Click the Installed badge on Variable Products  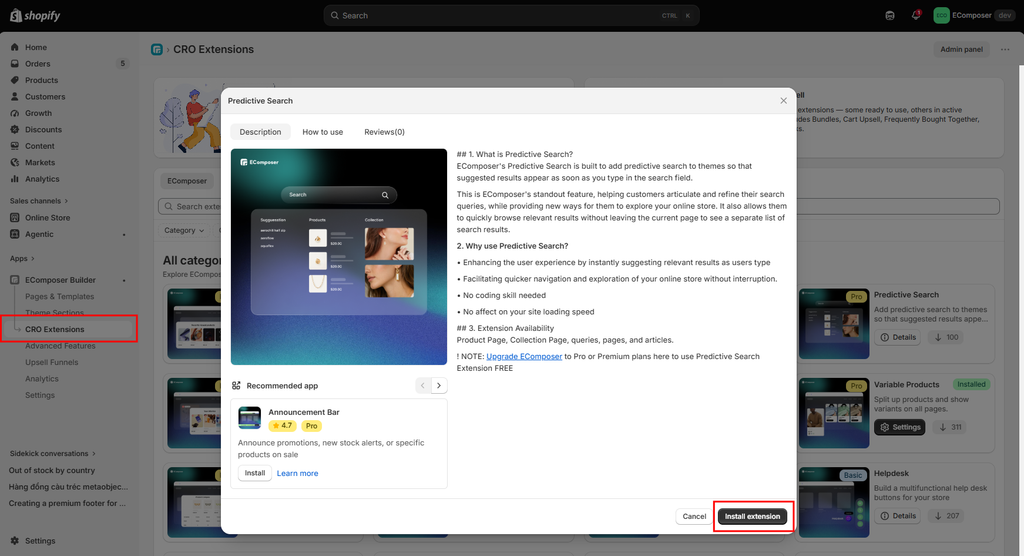pyautogui.click(x=971, y=384)
